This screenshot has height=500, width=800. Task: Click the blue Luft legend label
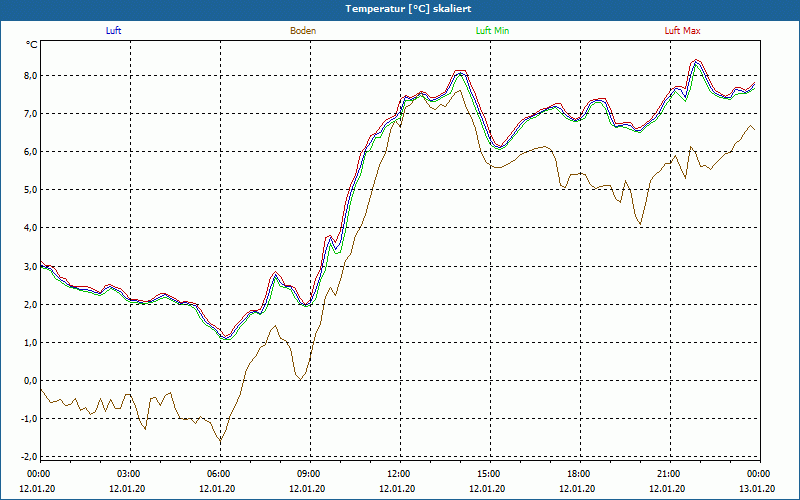[x=113, y=31]
